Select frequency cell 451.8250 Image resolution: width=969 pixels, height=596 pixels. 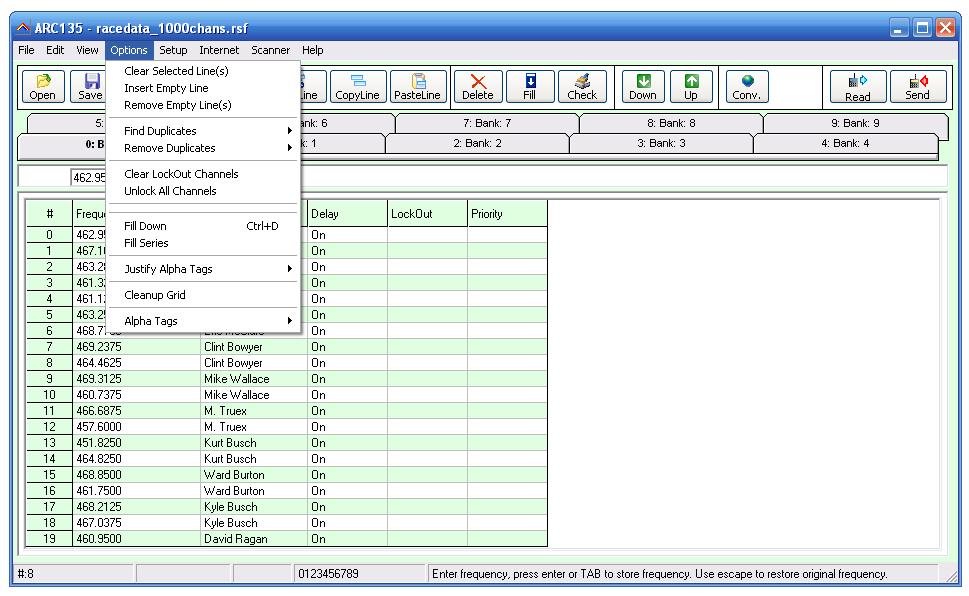tap(137, 443)
